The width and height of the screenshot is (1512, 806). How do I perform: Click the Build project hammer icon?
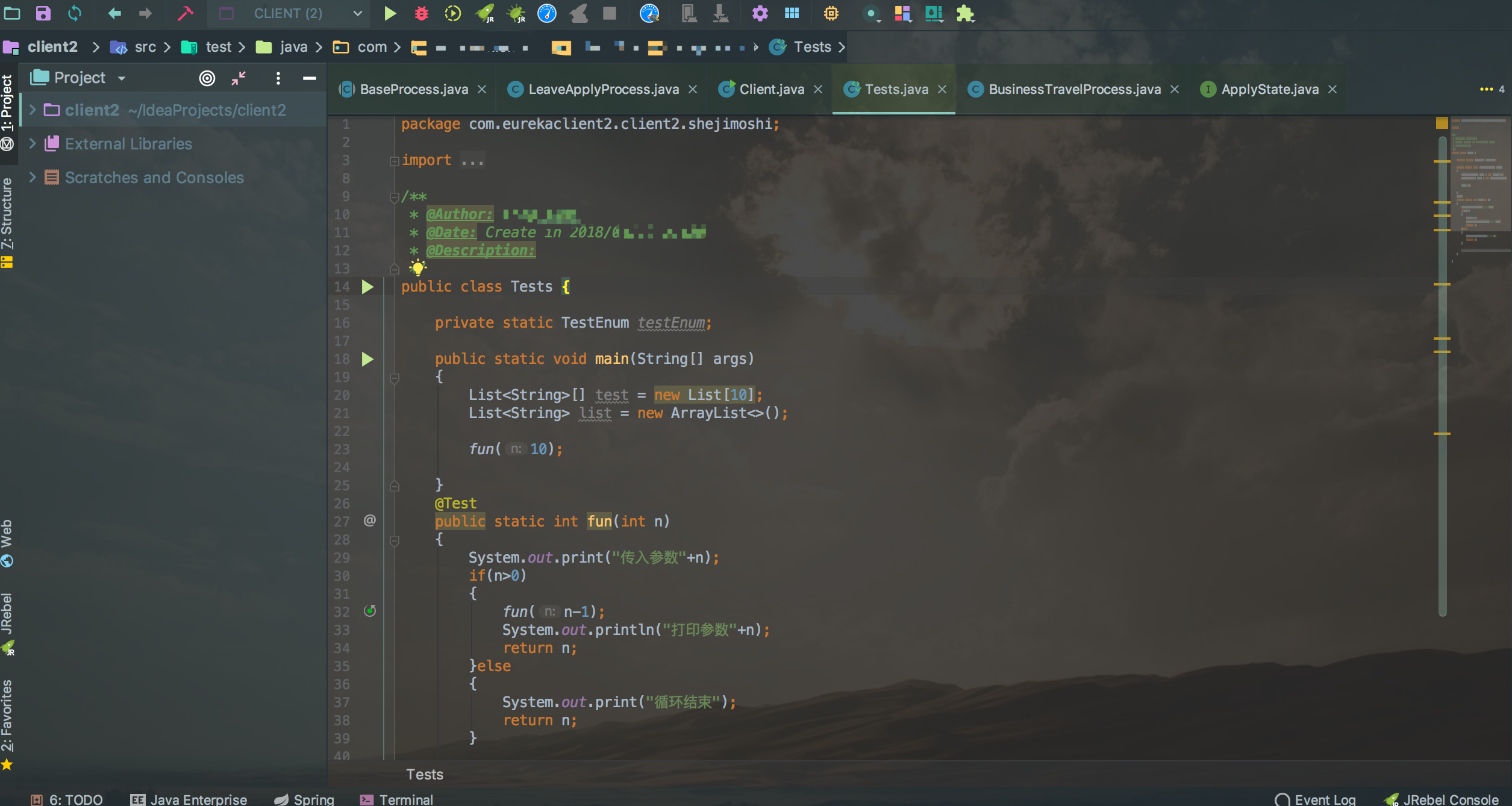[185, 13]
